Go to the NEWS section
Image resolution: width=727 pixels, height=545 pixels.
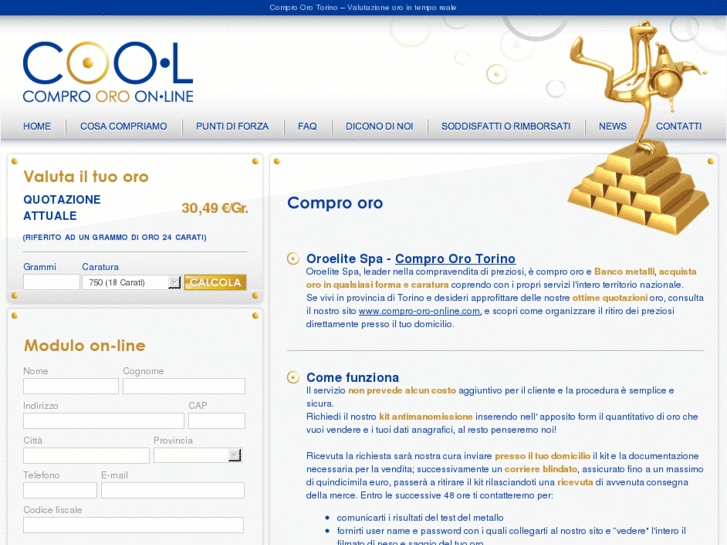click(x=612, y=126)
